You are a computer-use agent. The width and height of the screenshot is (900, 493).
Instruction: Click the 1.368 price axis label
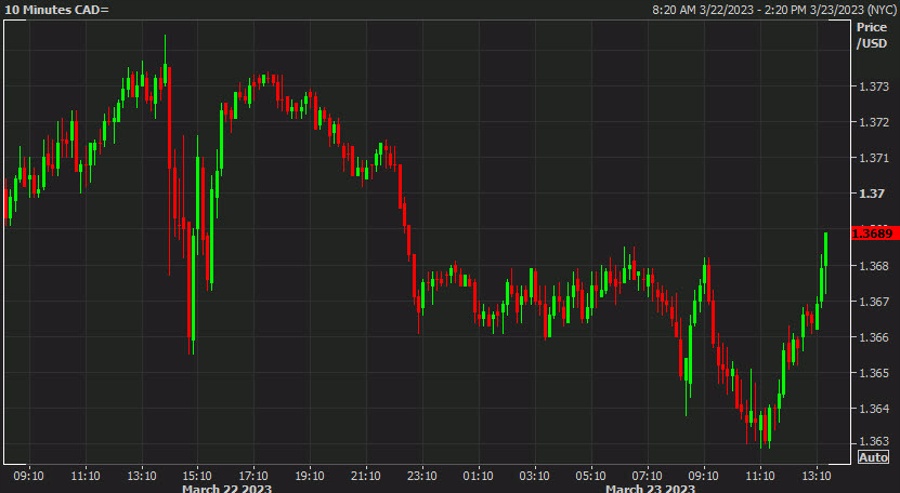874,266
